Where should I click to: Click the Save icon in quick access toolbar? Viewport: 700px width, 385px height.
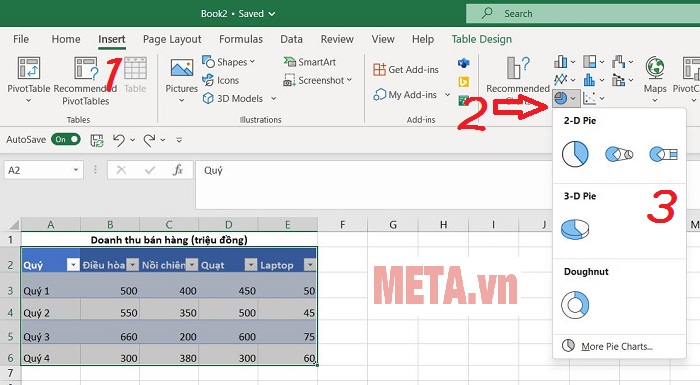tap(97, 140)
